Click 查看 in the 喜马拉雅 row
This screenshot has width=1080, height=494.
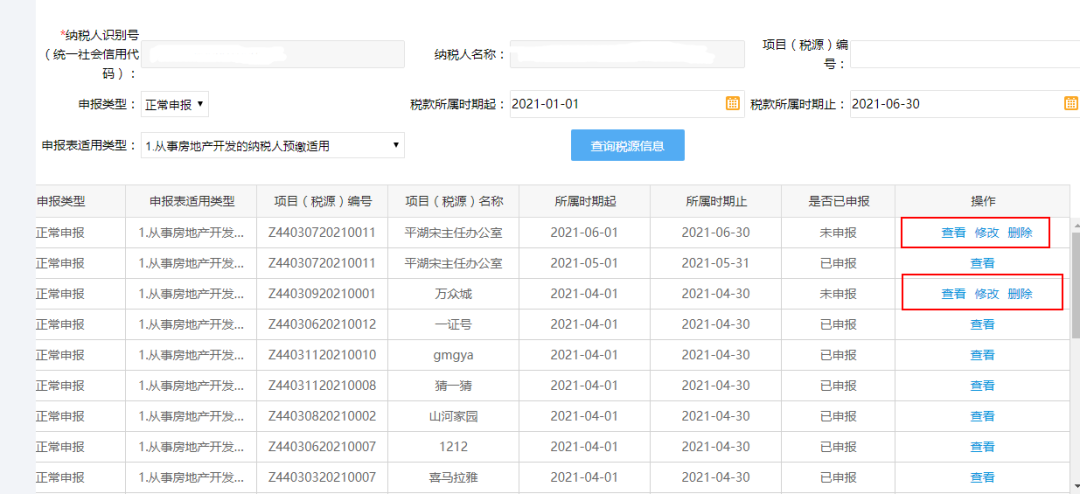982,477
